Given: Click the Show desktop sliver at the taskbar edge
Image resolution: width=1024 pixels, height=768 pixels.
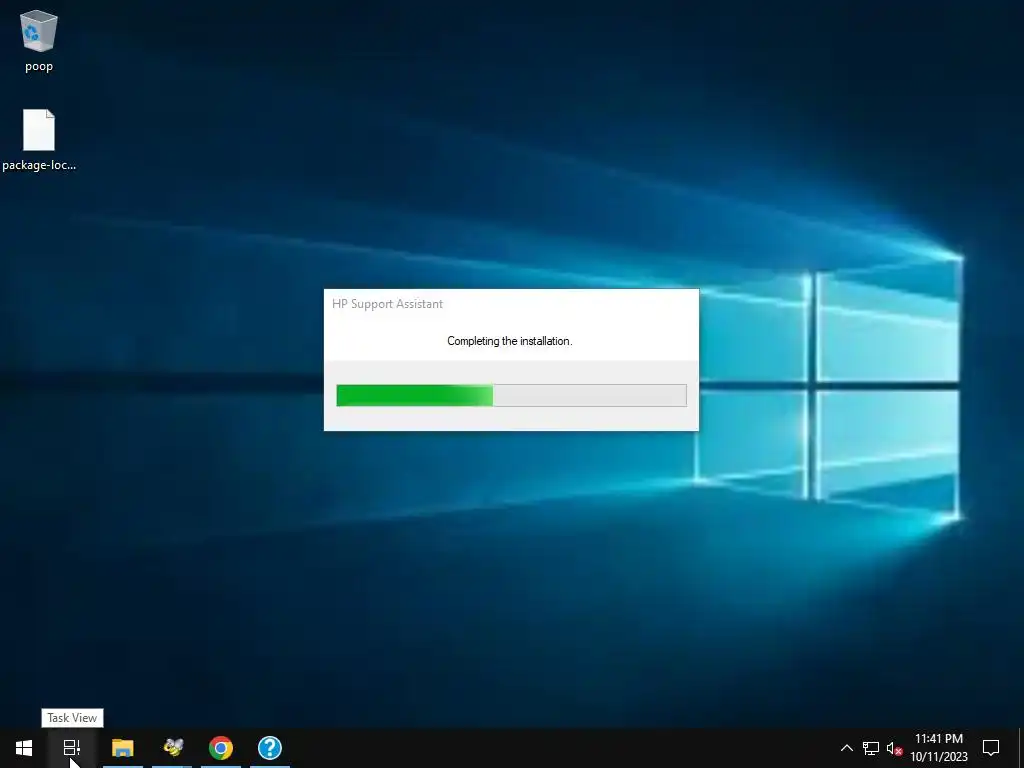Looking at the screenshot, I should tap(1021, 748).
